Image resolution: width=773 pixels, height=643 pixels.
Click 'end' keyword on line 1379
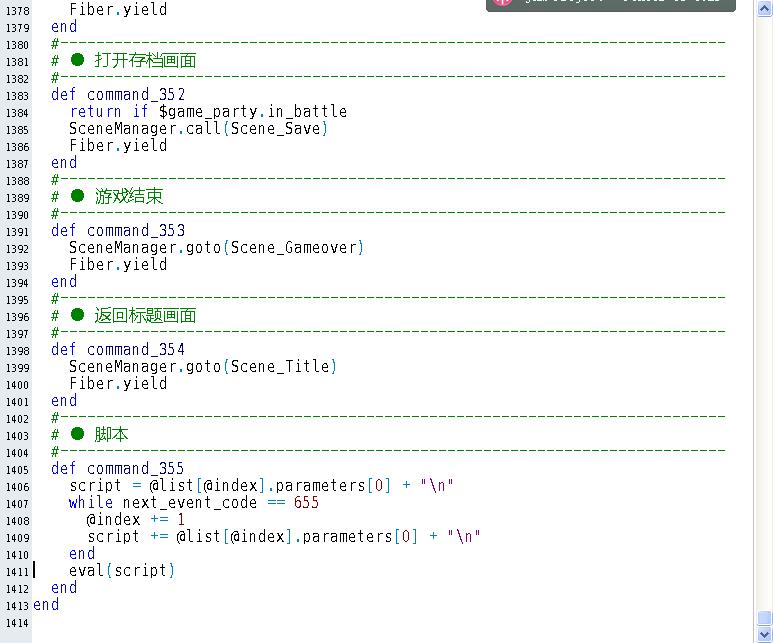pyautogui.click(x=64, y=27)
